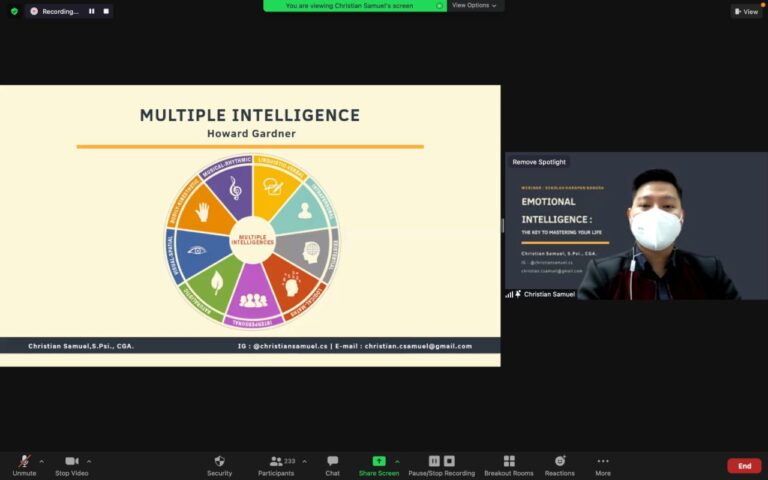Change the layout using View button
The width and height of the screenshot is (768, 480).
click(x=746, y=11)
